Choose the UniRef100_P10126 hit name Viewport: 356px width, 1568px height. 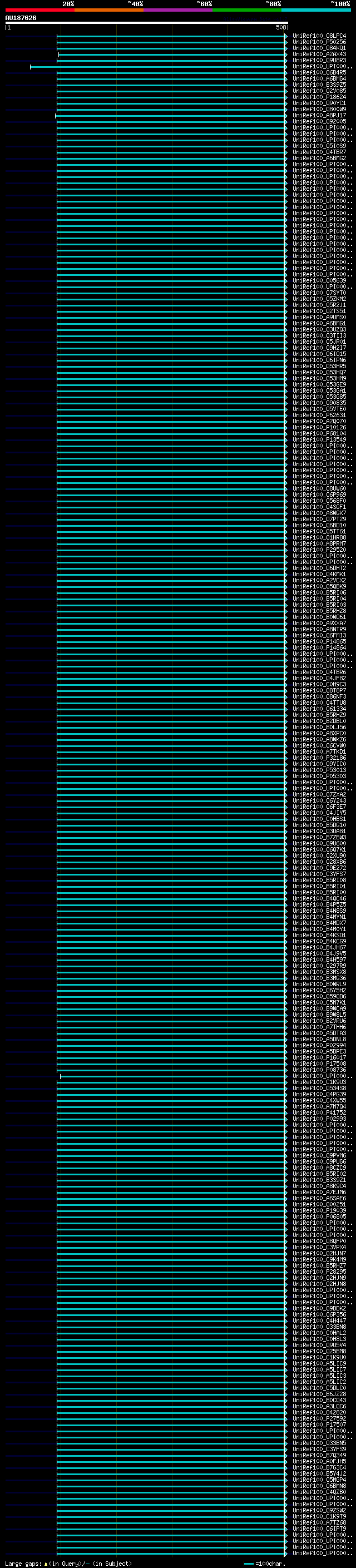pyautogui.click(x=319, y=427)
